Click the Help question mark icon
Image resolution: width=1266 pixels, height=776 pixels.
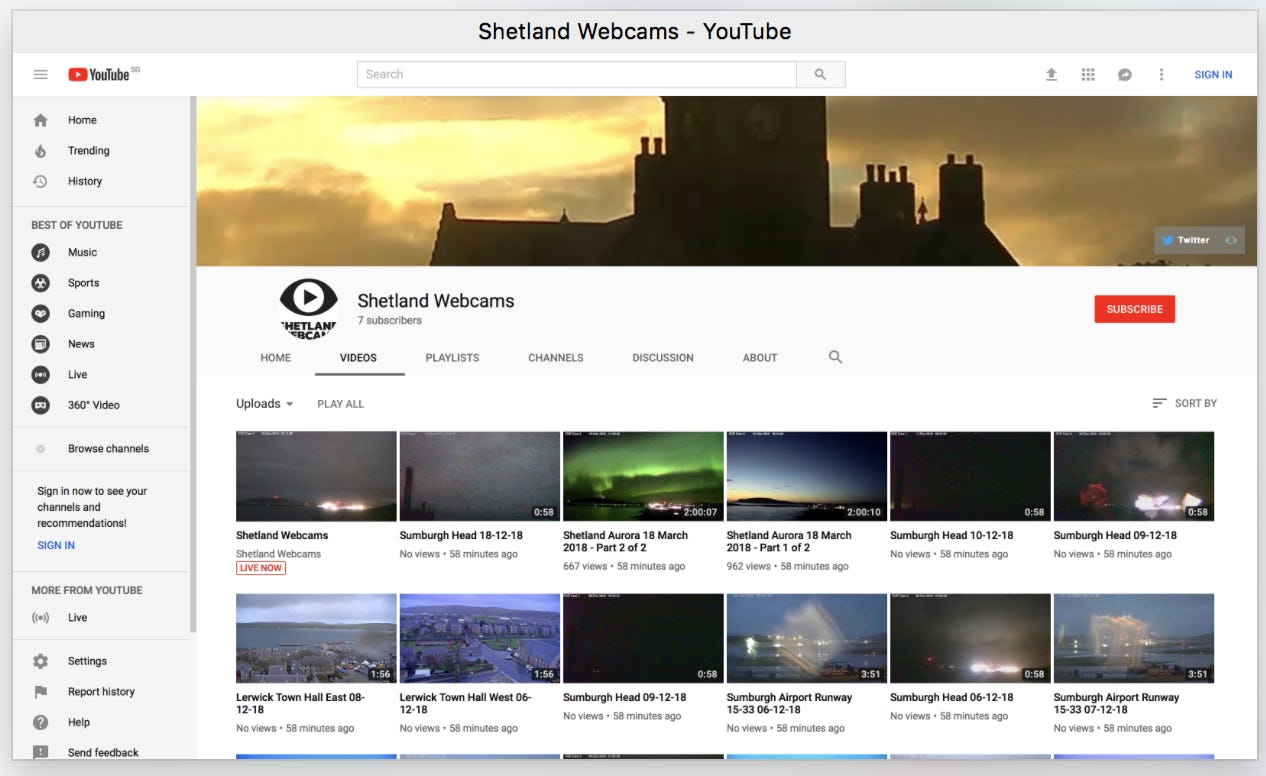pos(41,722)
